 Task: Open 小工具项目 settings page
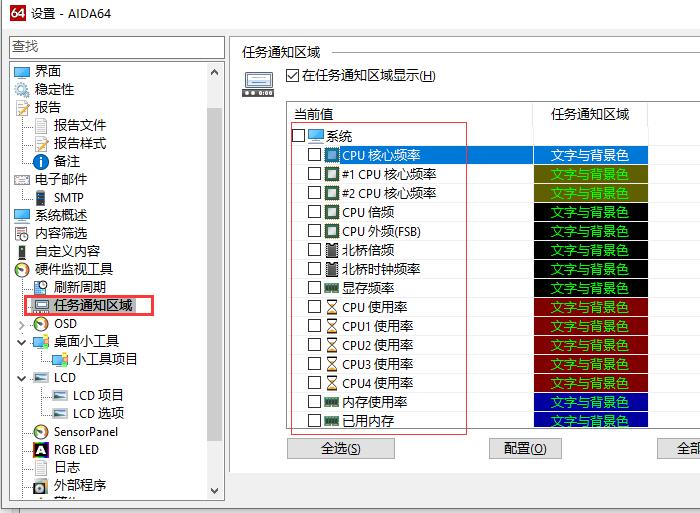(x=105, y=359)
